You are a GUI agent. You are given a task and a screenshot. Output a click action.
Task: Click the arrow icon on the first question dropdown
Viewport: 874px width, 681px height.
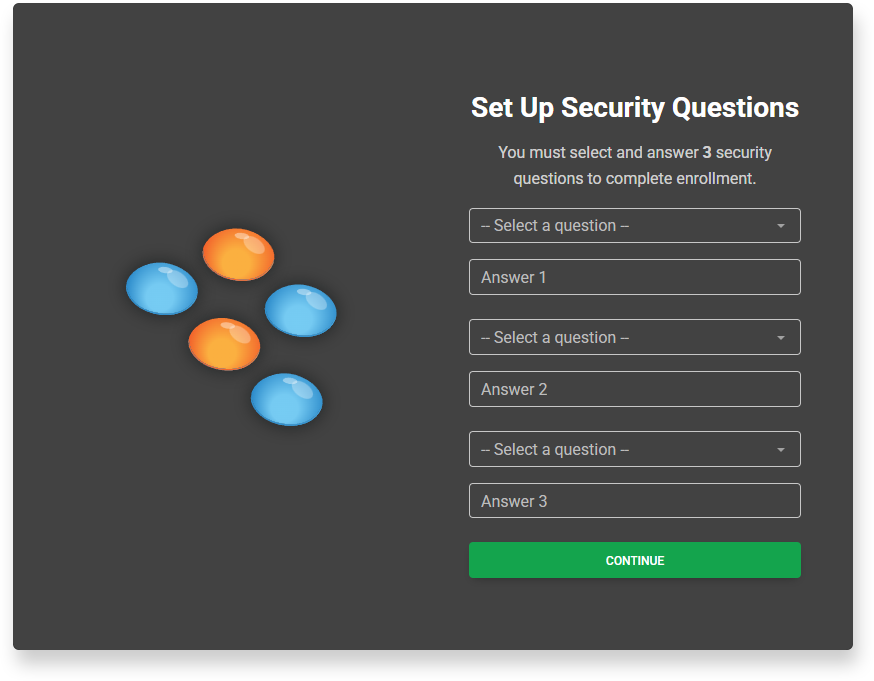pyautogui.click(x=781, y=226)
